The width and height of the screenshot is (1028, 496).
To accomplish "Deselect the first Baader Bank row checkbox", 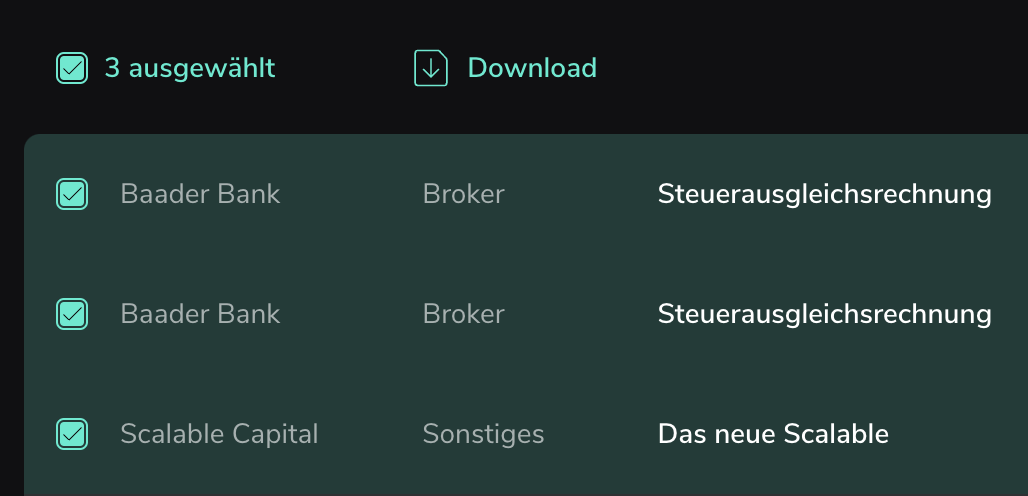I will (x=72, y=194).
